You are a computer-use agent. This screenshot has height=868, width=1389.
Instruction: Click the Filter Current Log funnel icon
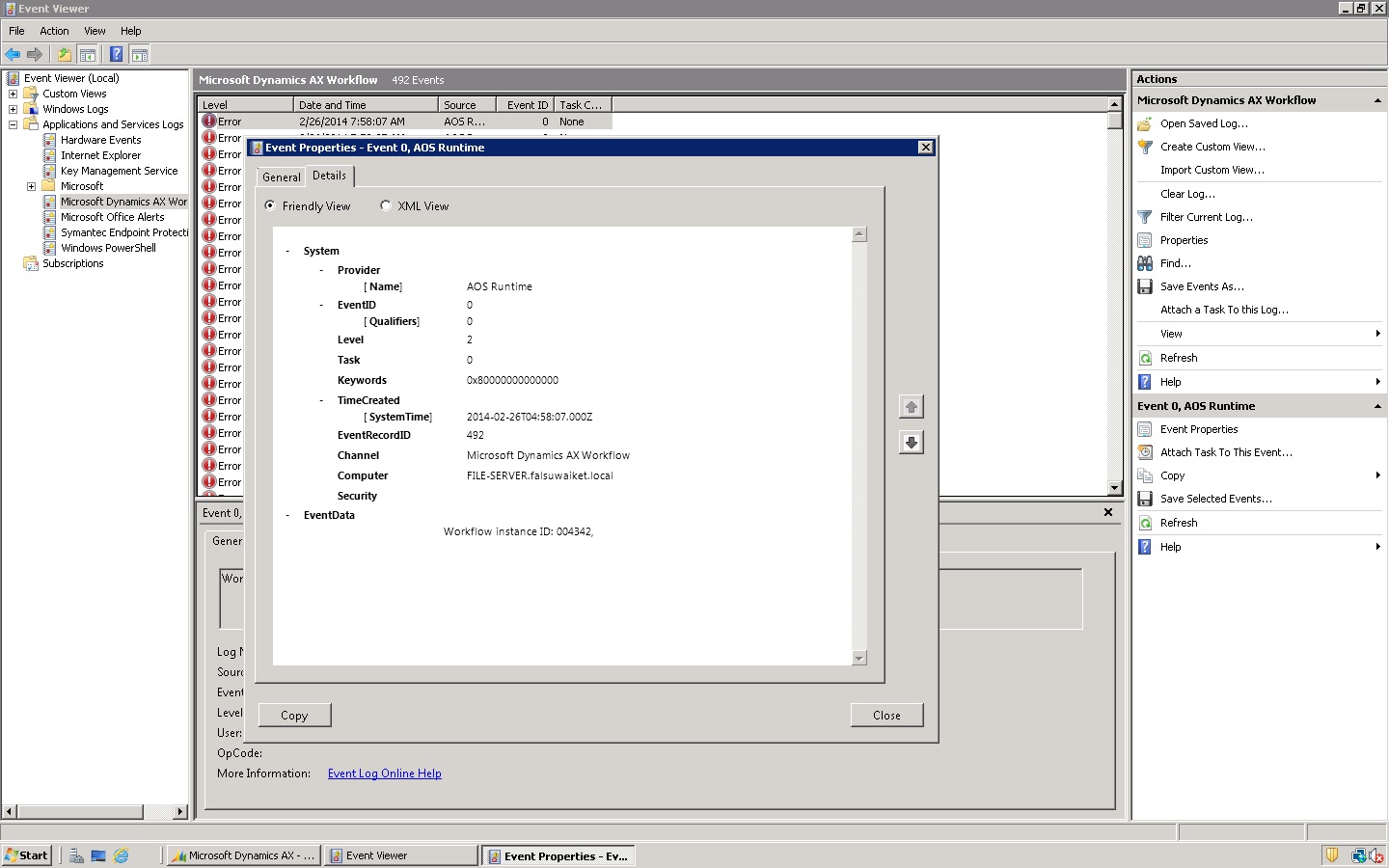(1145, 217)
